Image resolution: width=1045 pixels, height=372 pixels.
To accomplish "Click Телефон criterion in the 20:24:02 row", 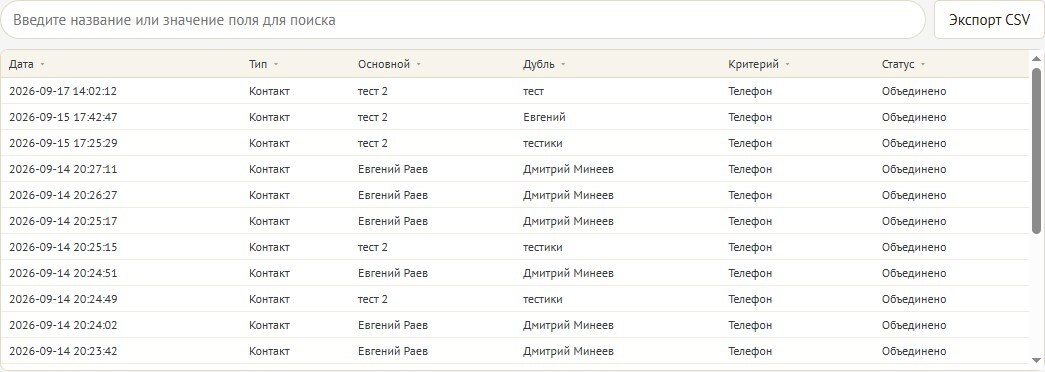I will pos(750,325).
